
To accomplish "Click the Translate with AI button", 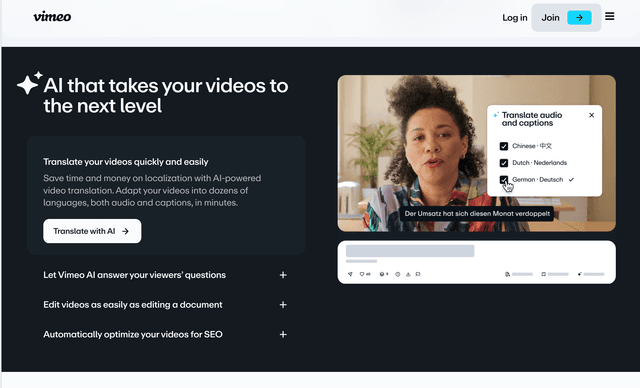I will point(92,231).
